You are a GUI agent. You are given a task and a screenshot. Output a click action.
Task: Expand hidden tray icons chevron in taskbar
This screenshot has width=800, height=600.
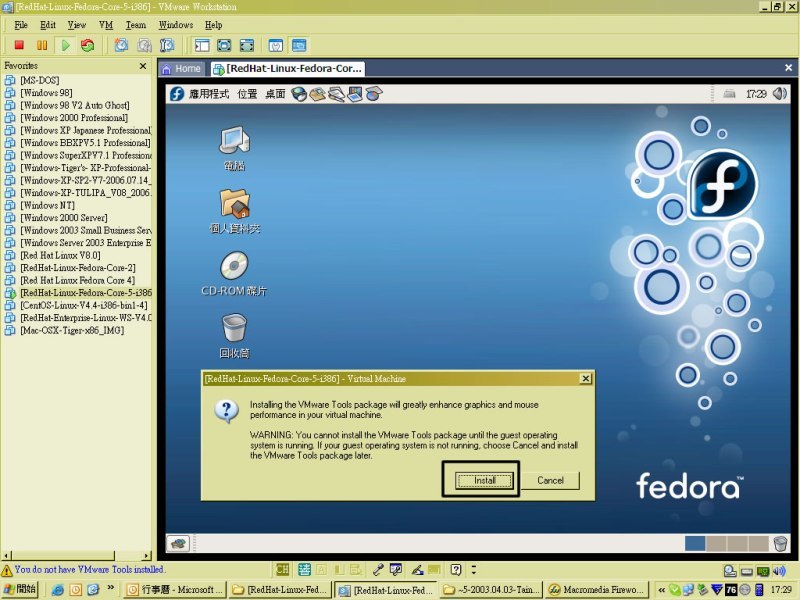coord(661,590)
